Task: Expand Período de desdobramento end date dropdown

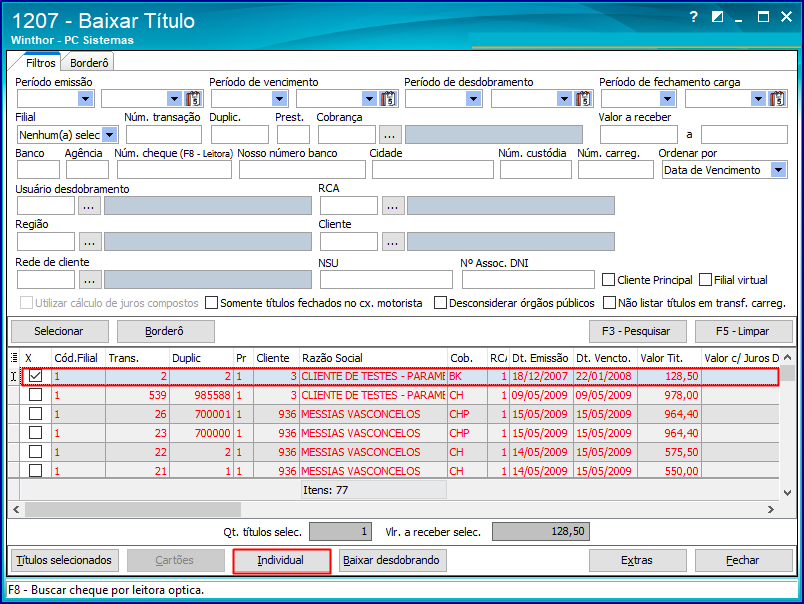Action: [565, 98]
